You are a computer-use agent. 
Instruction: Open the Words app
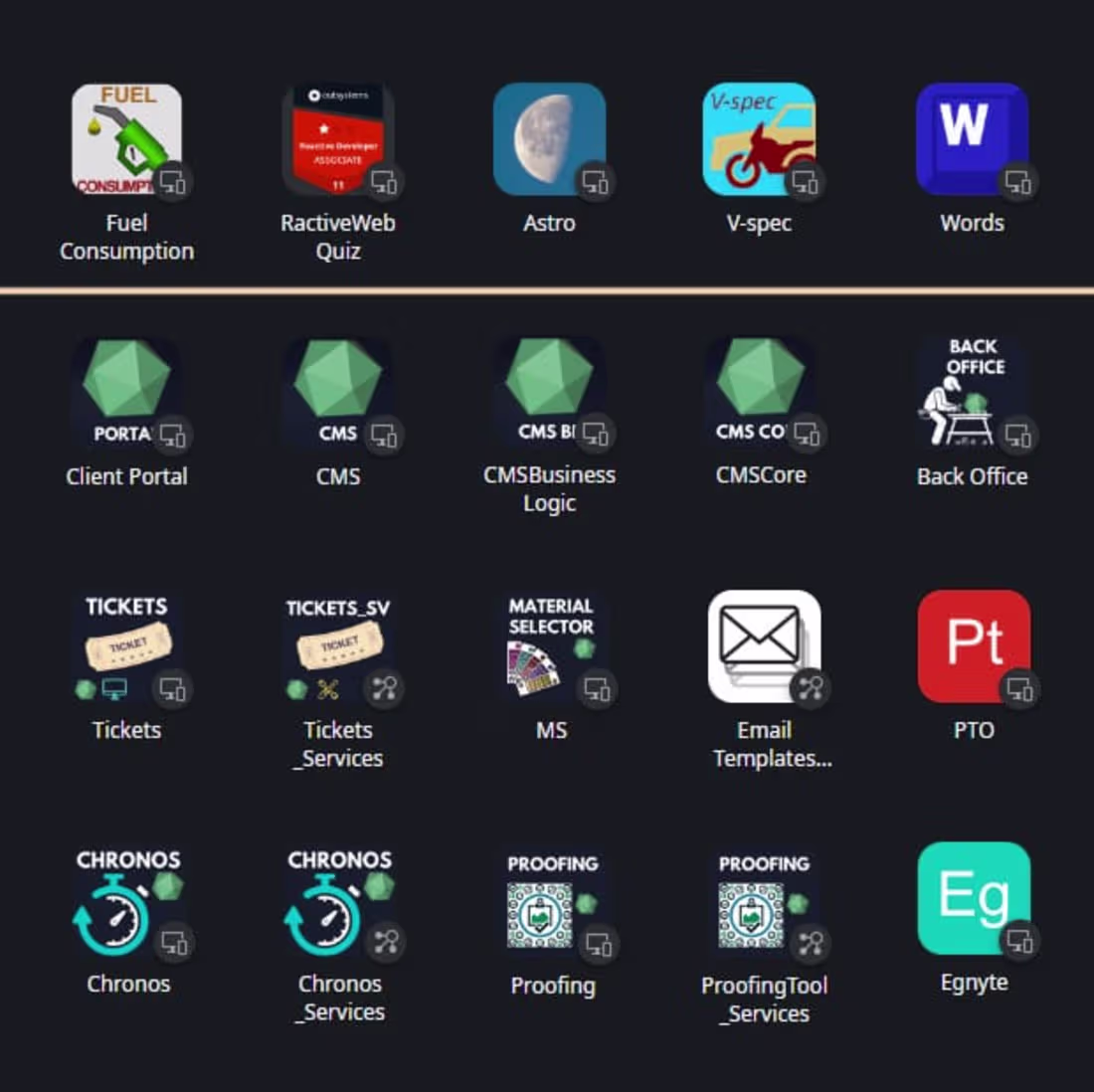click(972, 139)
